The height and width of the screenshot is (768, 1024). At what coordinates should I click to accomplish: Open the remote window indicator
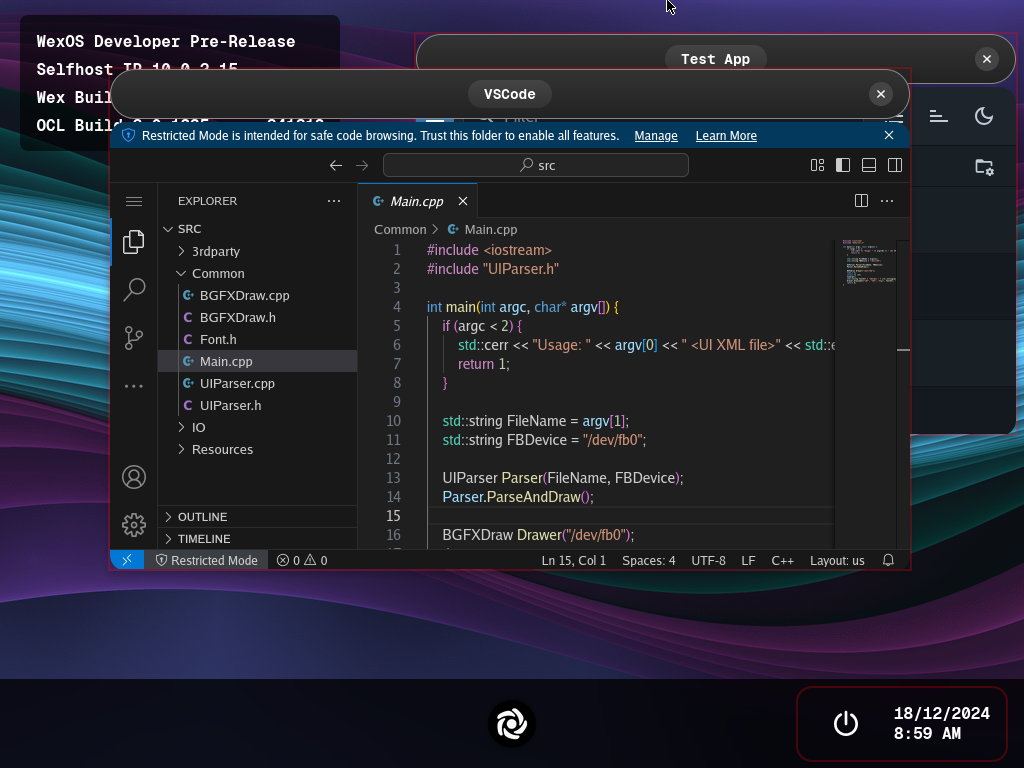pos(127,560)
